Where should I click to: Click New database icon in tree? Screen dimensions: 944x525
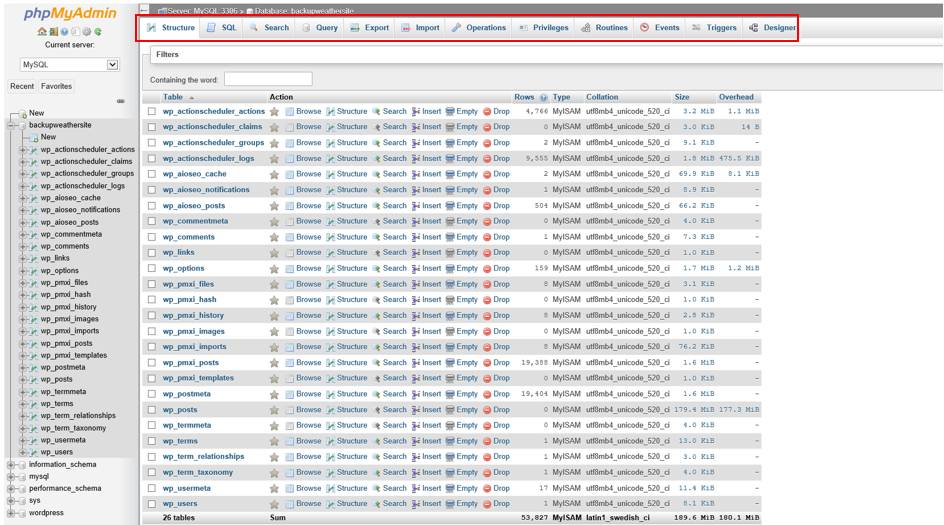tap(23, 113)
